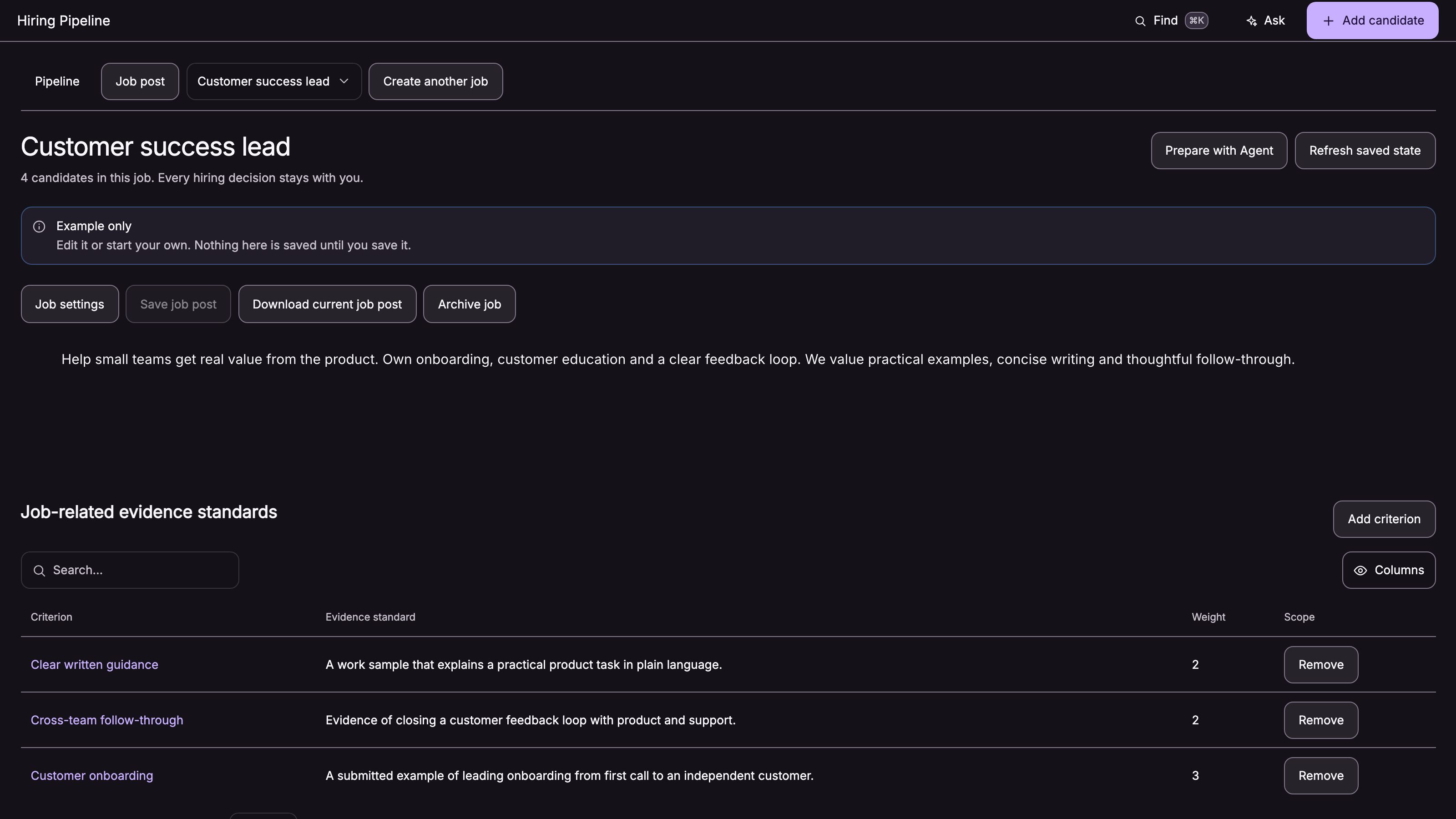Click Refresh saved state

point(1365,150)
